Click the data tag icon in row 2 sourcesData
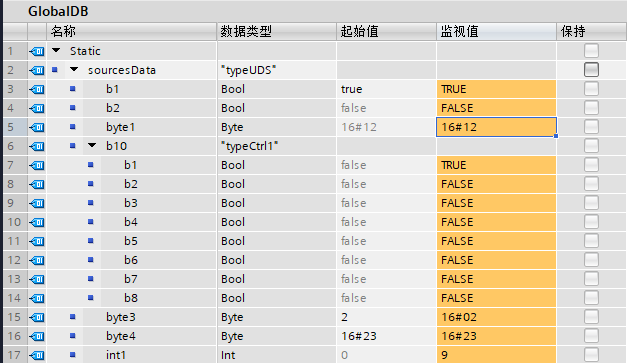The height and width of the screenshot is (363, 627). [x=37, y=70]
